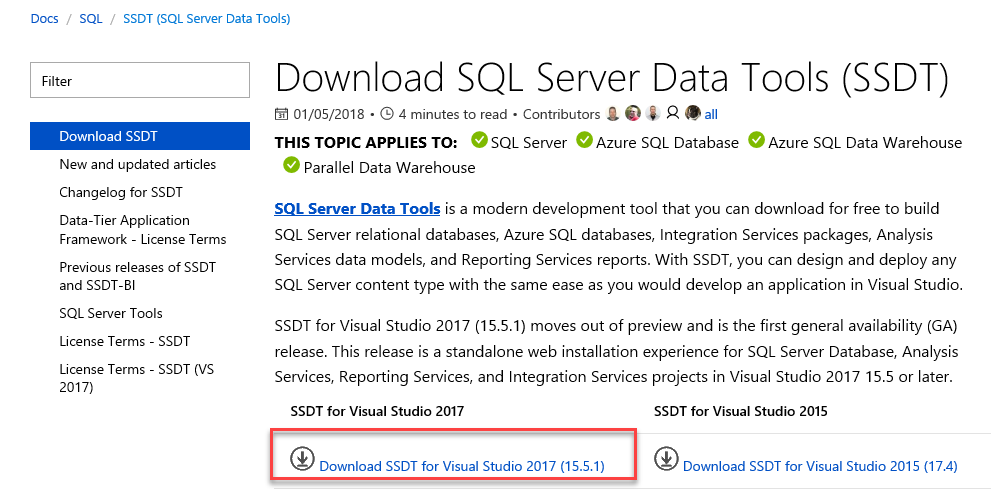Download SSDT for Visual Studio 2017 (15.5.1)
This screenshot has height=491, width=998.
462,466
